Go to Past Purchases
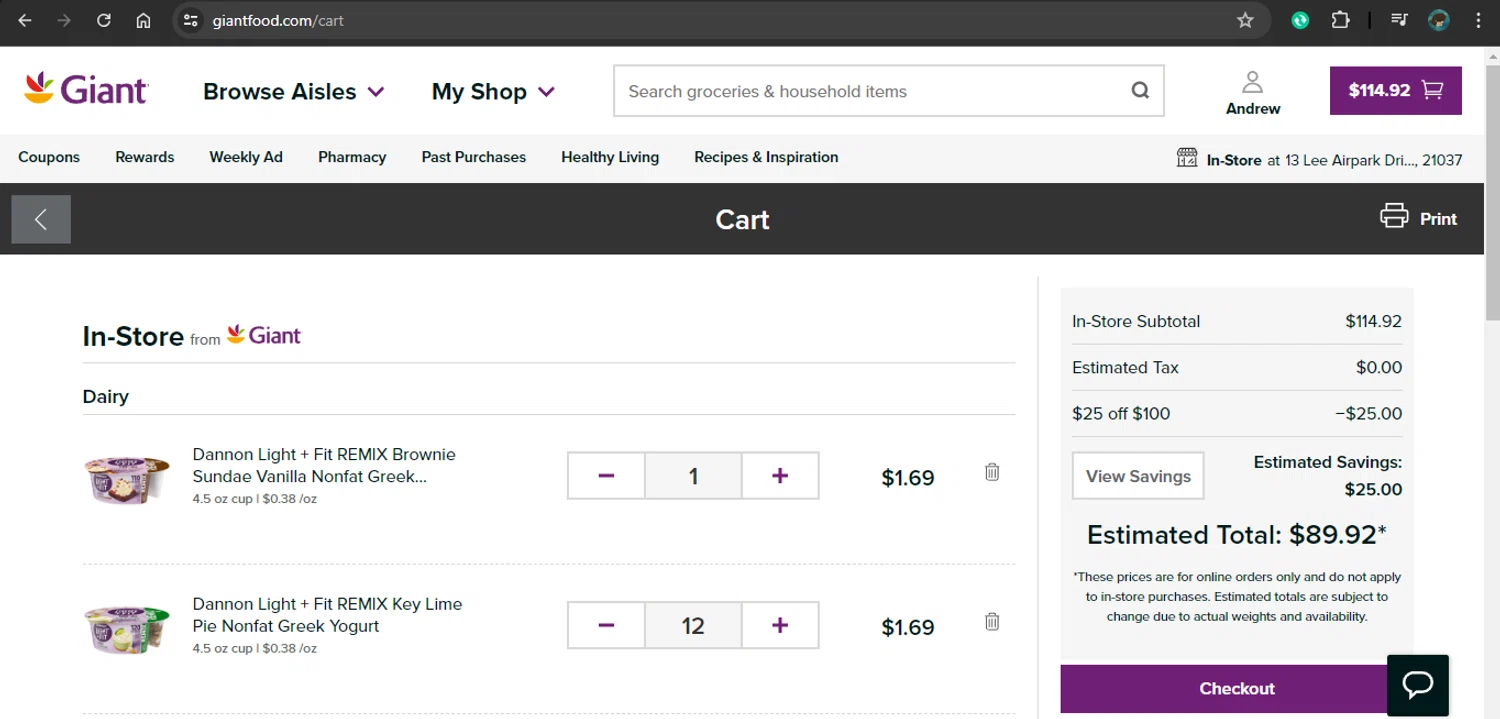This screenshot has height=719, width=1500. click(x=473, y=157)
